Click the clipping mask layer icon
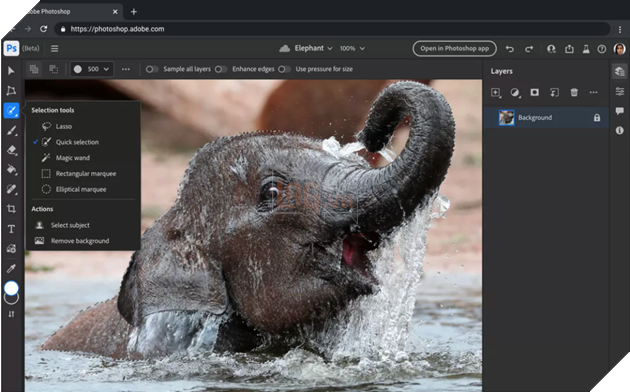Viewport: 630px width, 392px height. click(x=554, y=93)
